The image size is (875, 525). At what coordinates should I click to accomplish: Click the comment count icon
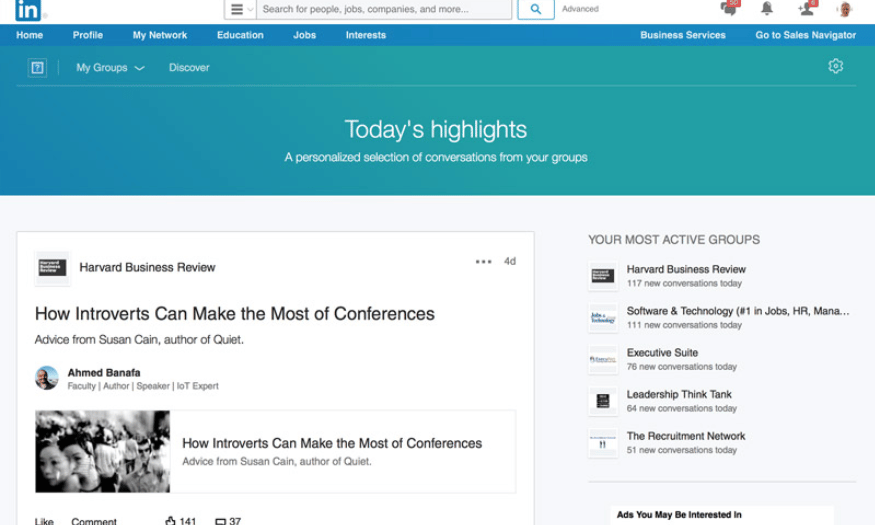220,522
